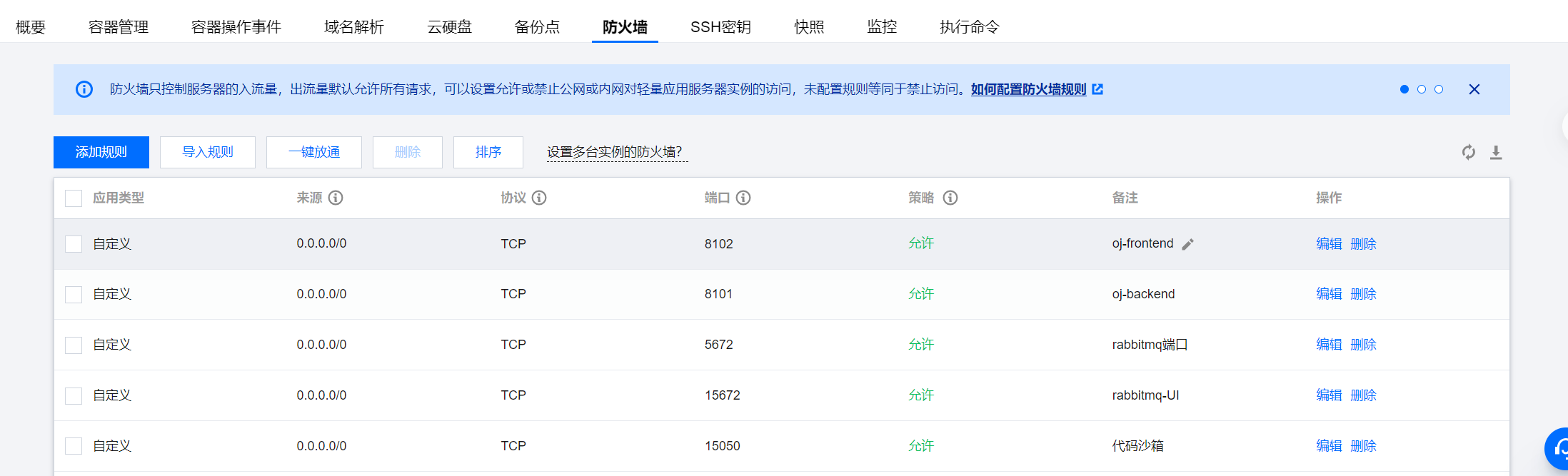Select the checkbox for port 15672 rule
This screenshot has width=1568, height=476.
74,395
